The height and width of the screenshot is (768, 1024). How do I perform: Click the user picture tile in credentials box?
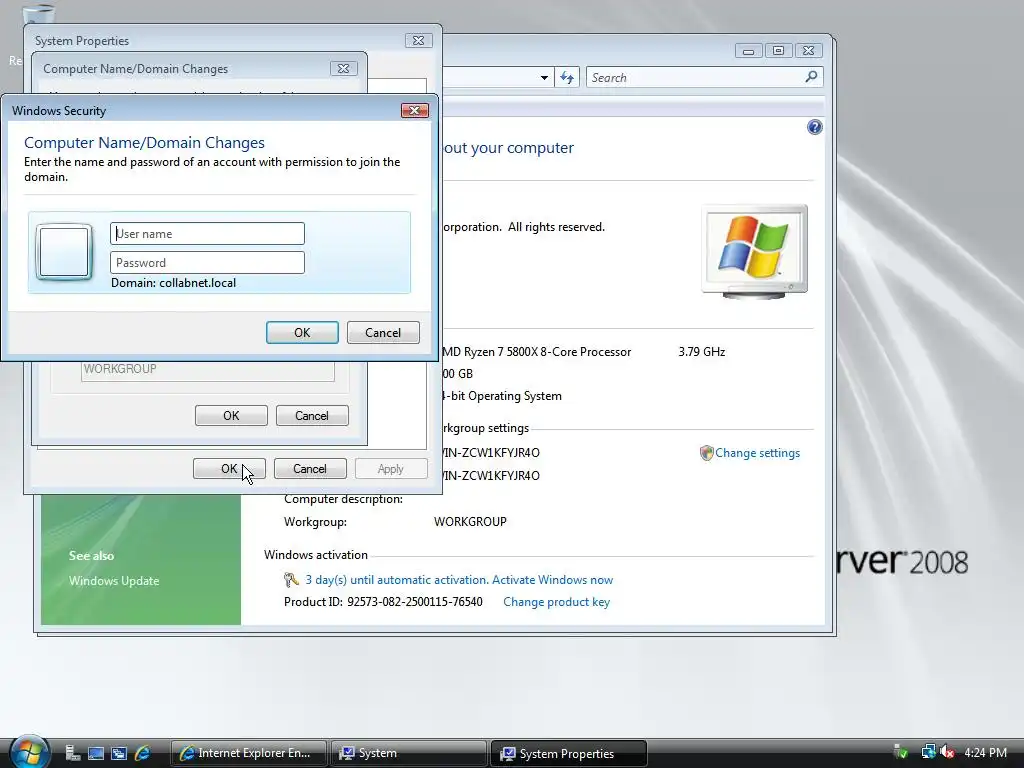(63, 252)
